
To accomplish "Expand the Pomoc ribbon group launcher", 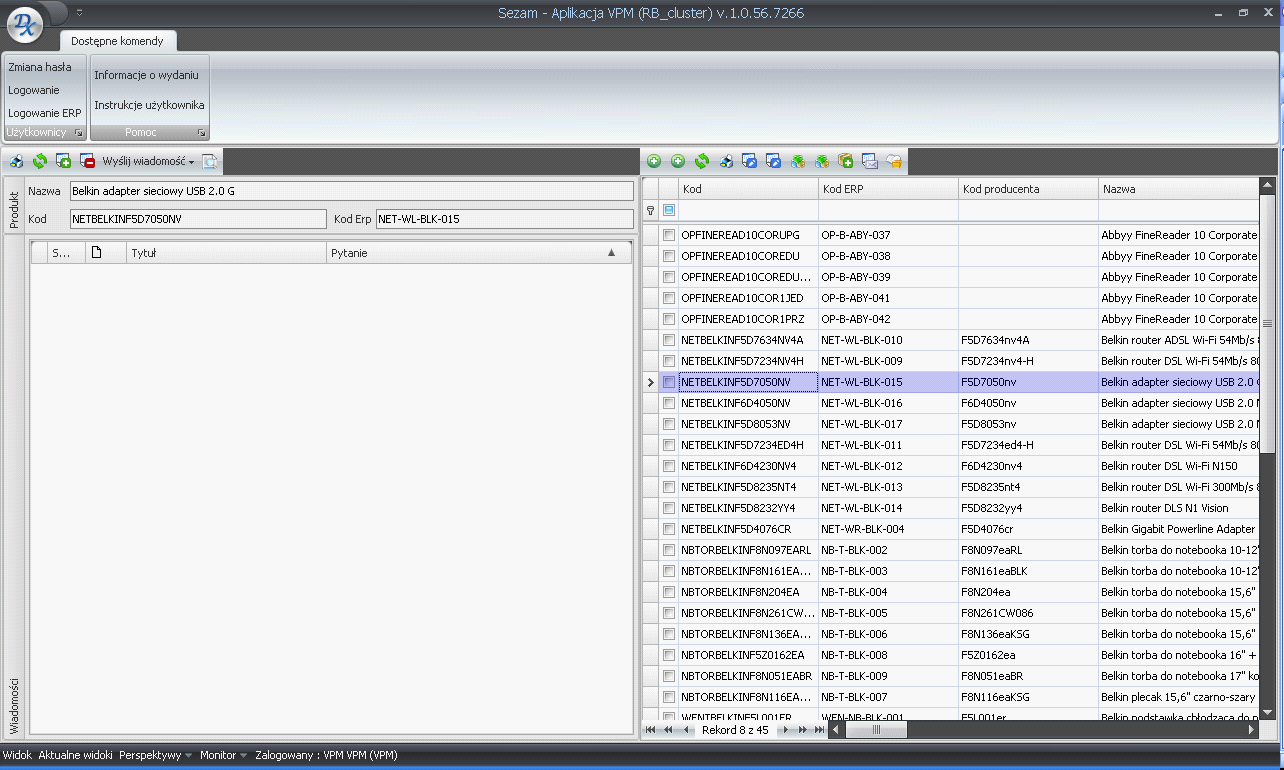I will (x=201, y=133).
